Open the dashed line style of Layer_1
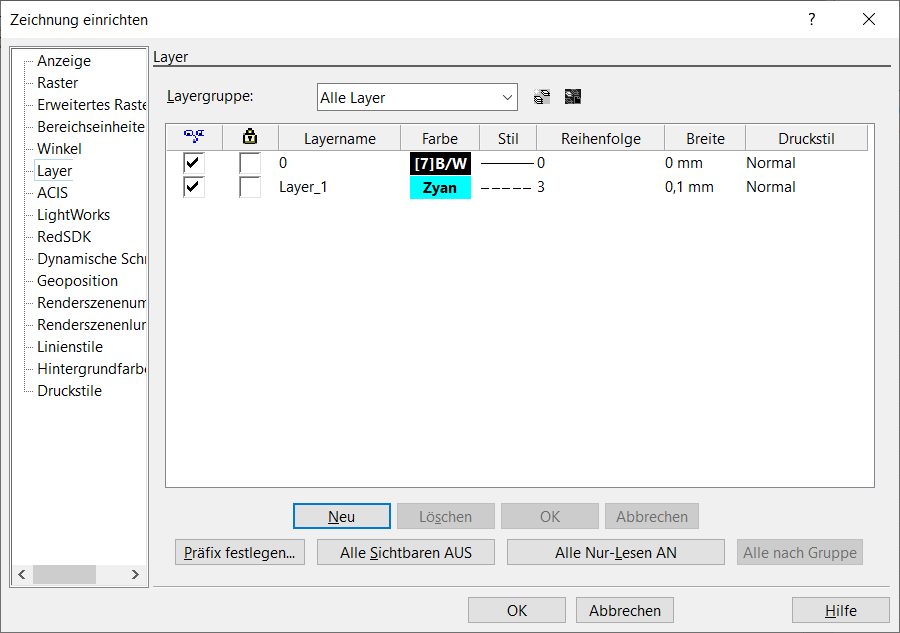900x633 pixels. tap(506, 188)
